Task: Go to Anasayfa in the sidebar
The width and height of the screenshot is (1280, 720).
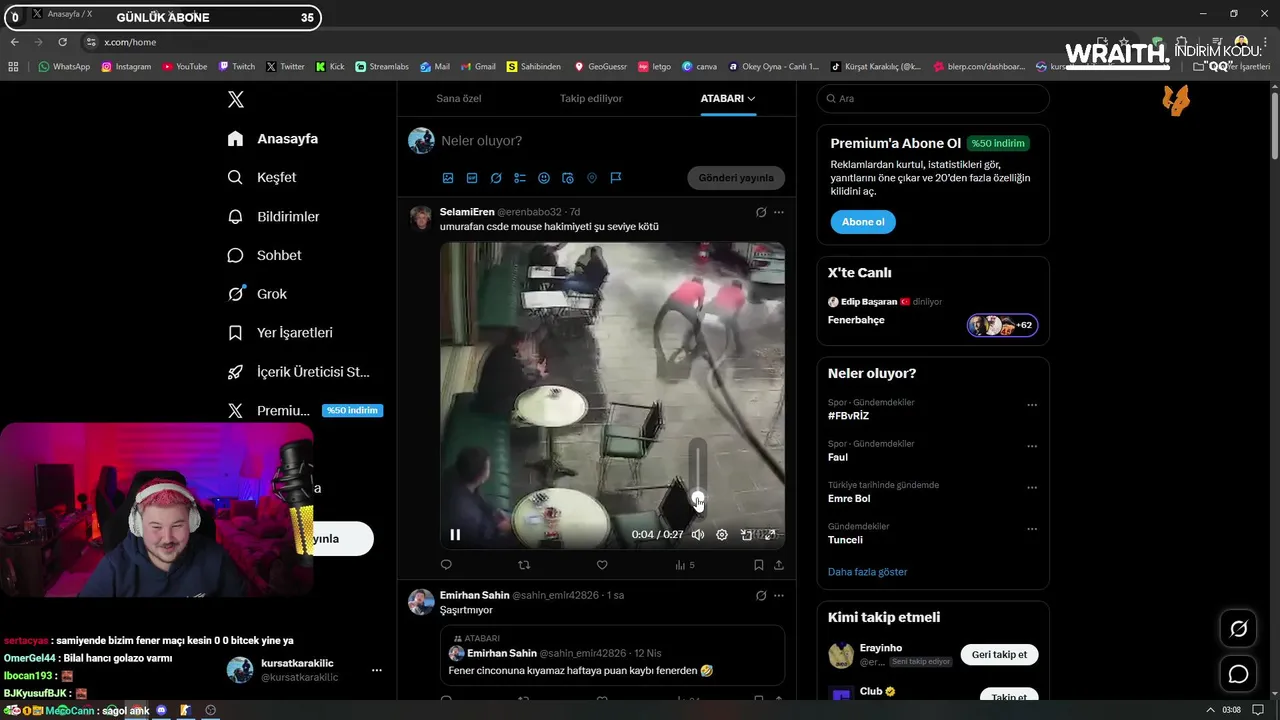Action: point(273,139)
